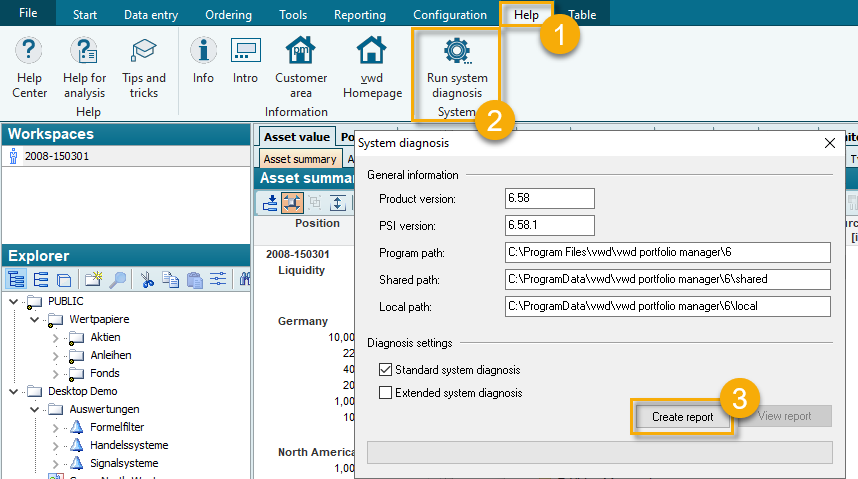Screen dimensions: 858x479
Task: Click the Info icon in ribbon
Action: [203, 60]
